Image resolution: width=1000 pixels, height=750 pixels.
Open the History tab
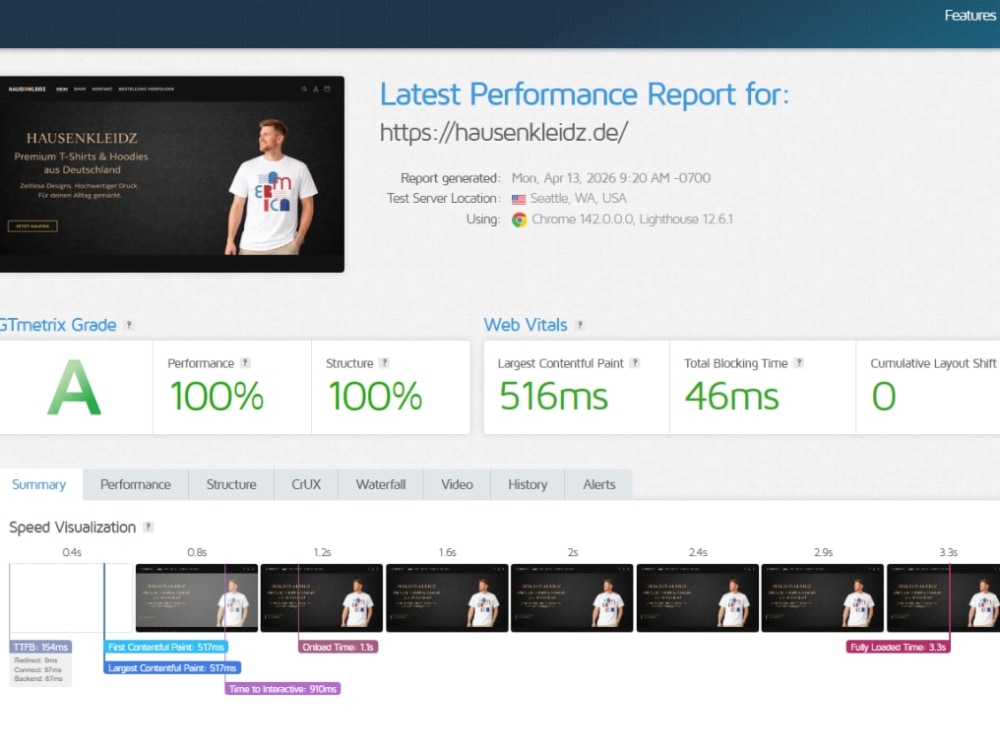tap(528, 485)
